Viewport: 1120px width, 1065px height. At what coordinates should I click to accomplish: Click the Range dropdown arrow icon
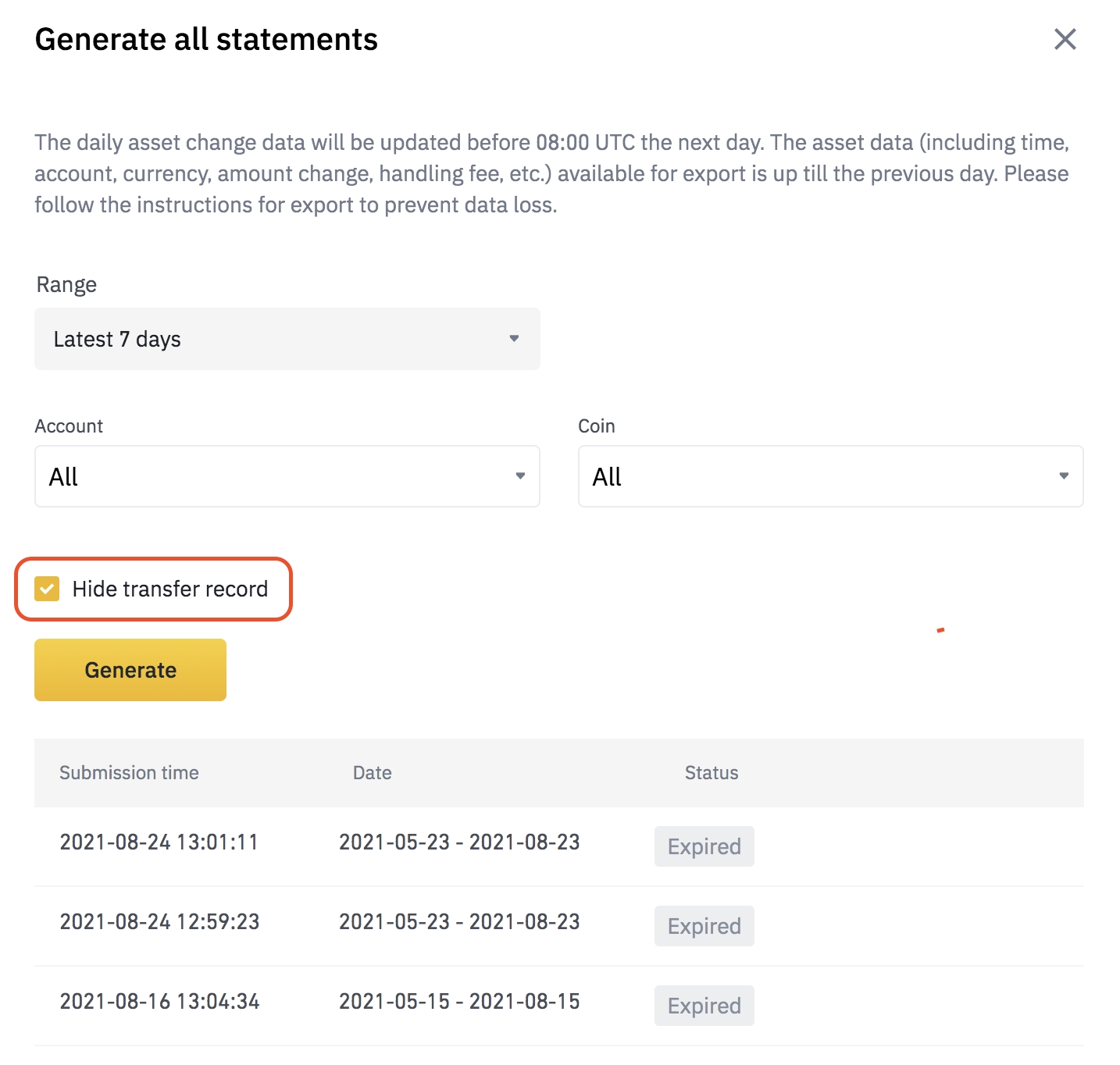(x=514, y=338)
